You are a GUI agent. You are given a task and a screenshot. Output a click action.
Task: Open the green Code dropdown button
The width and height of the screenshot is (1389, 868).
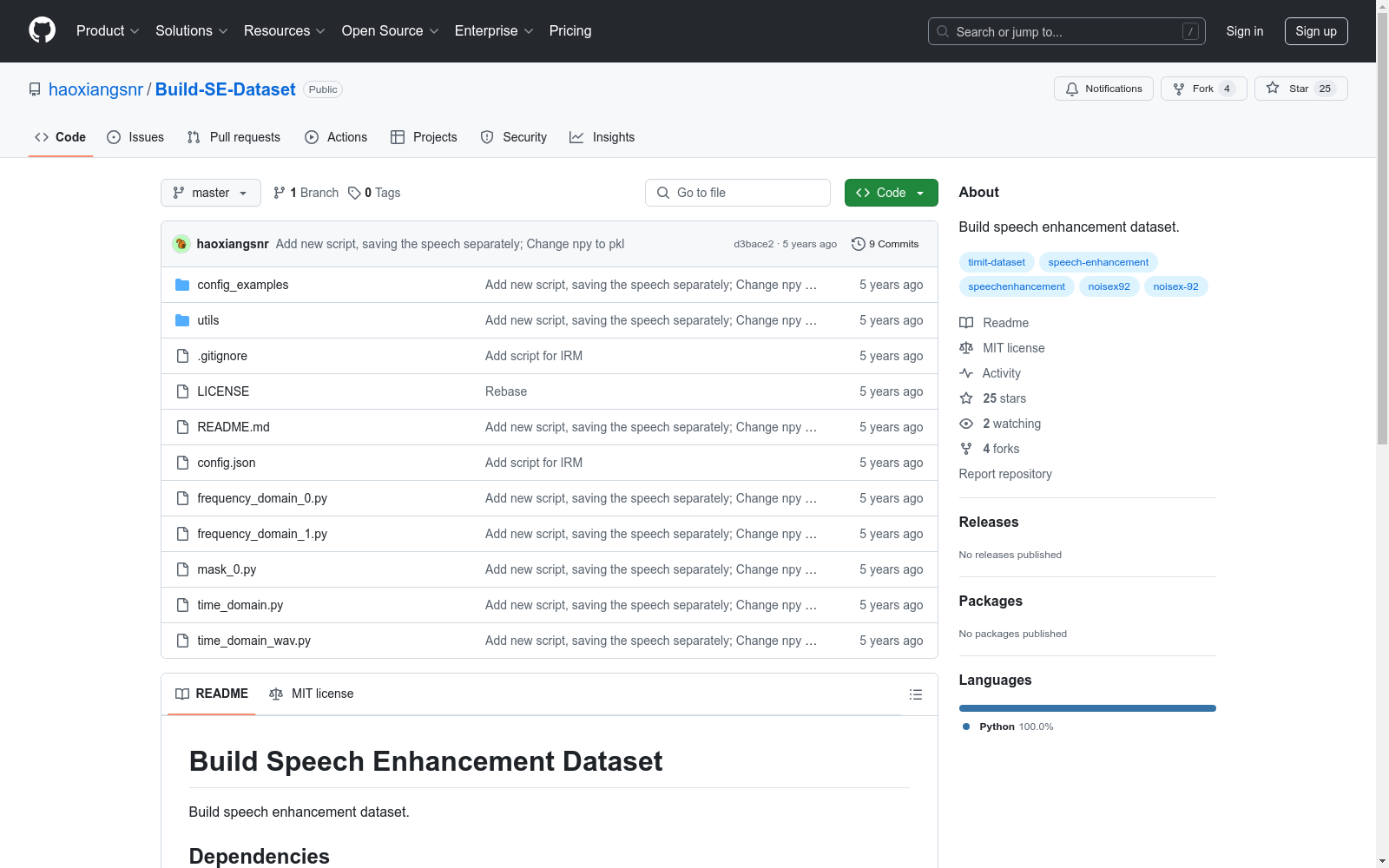click(x=891, y=193)
